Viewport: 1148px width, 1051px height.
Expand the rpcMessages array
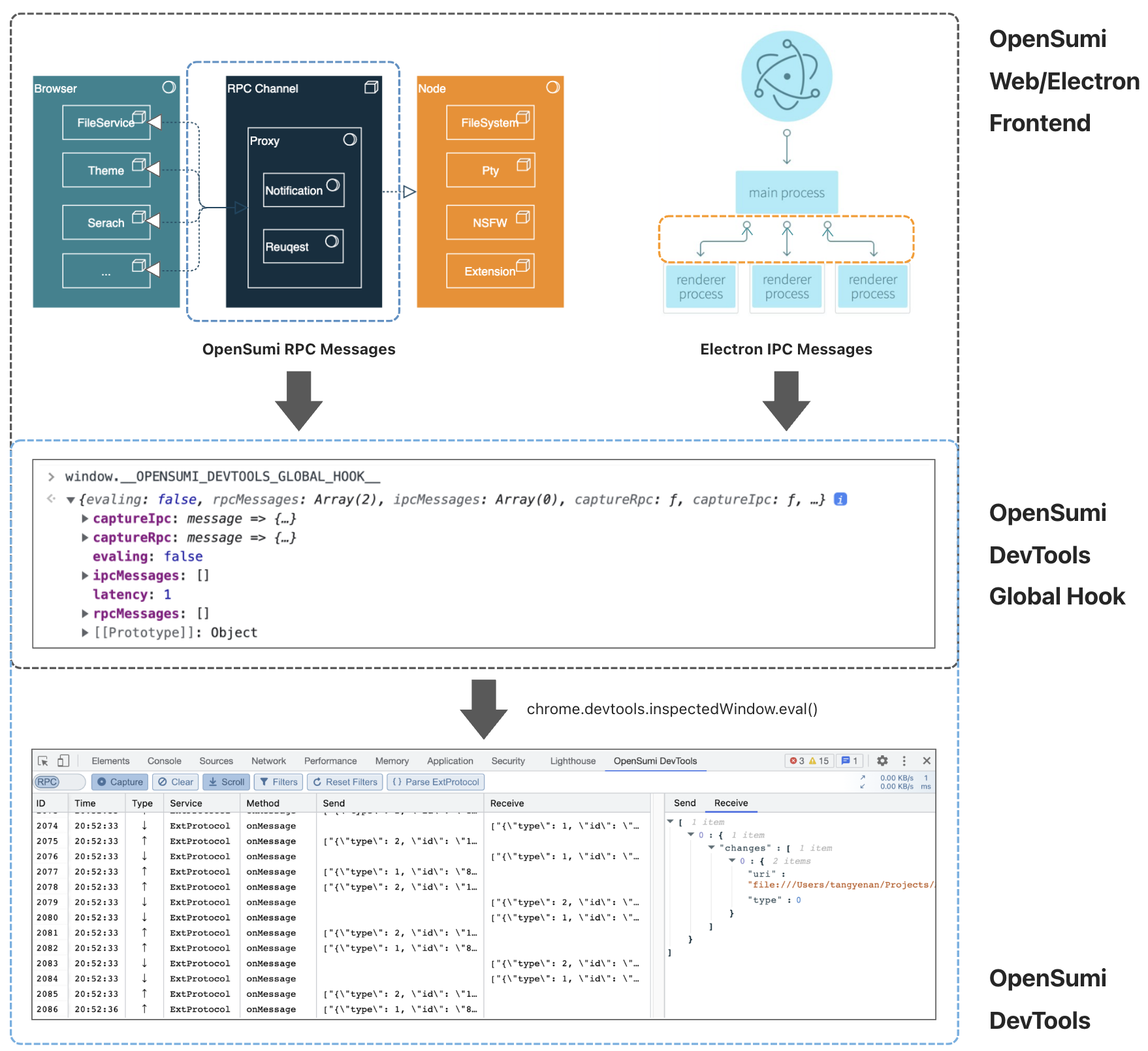click(x=85, y=614)
